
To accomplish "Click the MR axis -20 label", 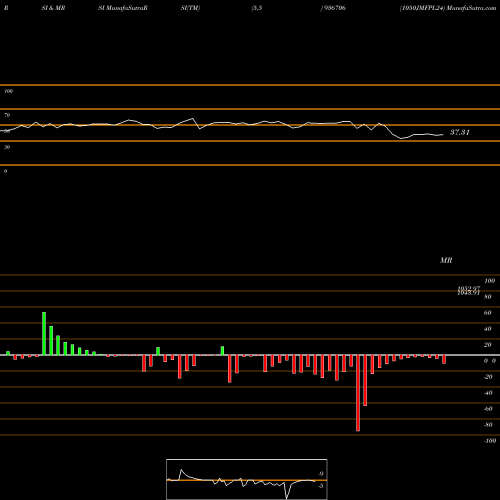I will 488,377.
